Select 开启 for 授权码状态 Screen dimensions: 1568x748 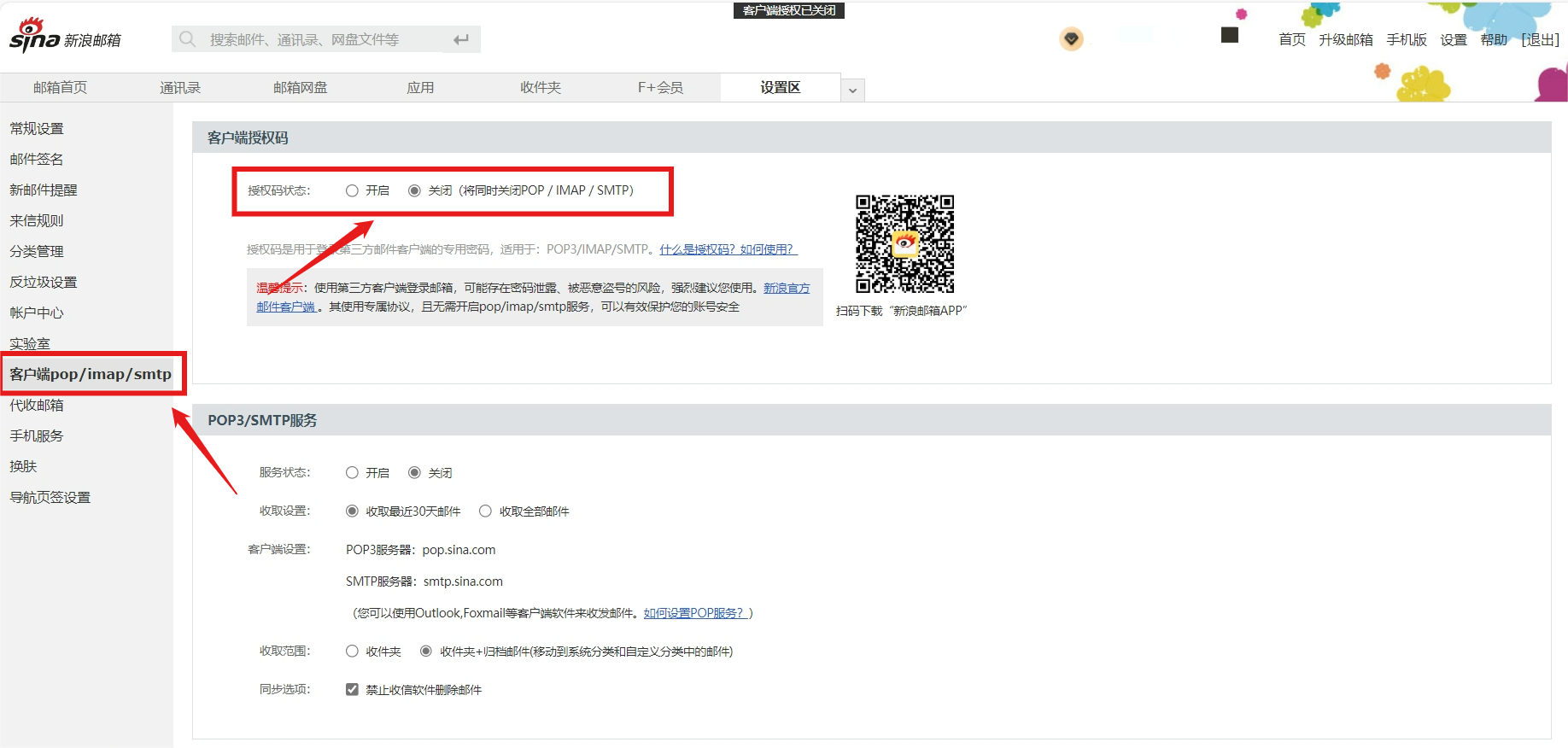pos(352,190)
